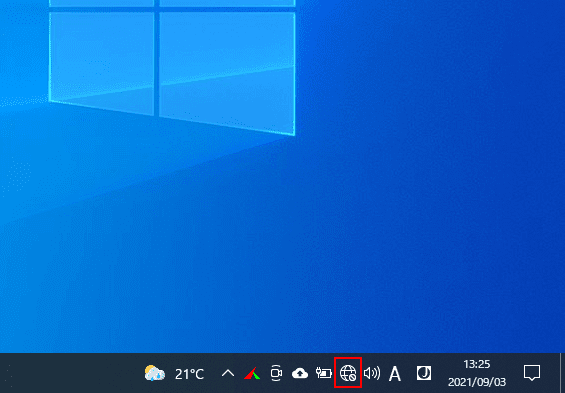
Task: Open the speaker volume icon
Action: pyautogui.click(x=372, y=373)
